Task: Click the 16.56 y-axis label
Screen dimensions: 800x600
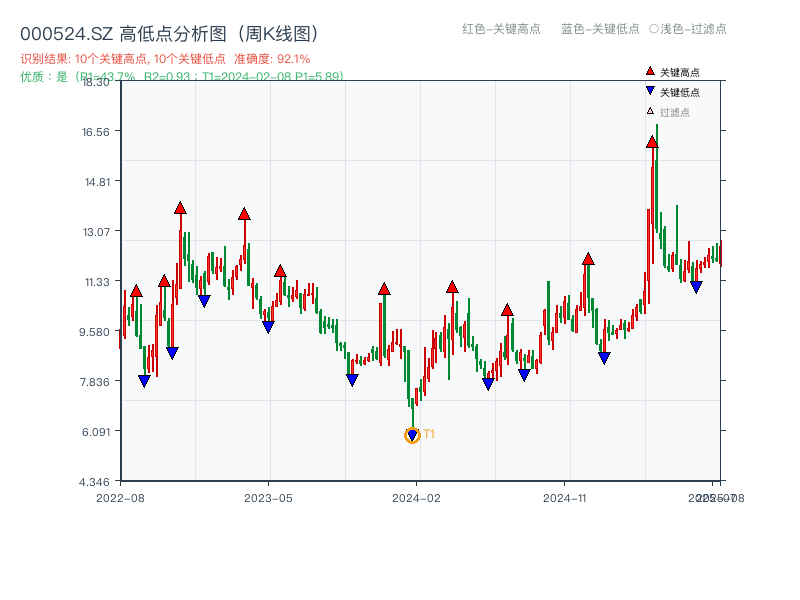Action: 96,132
